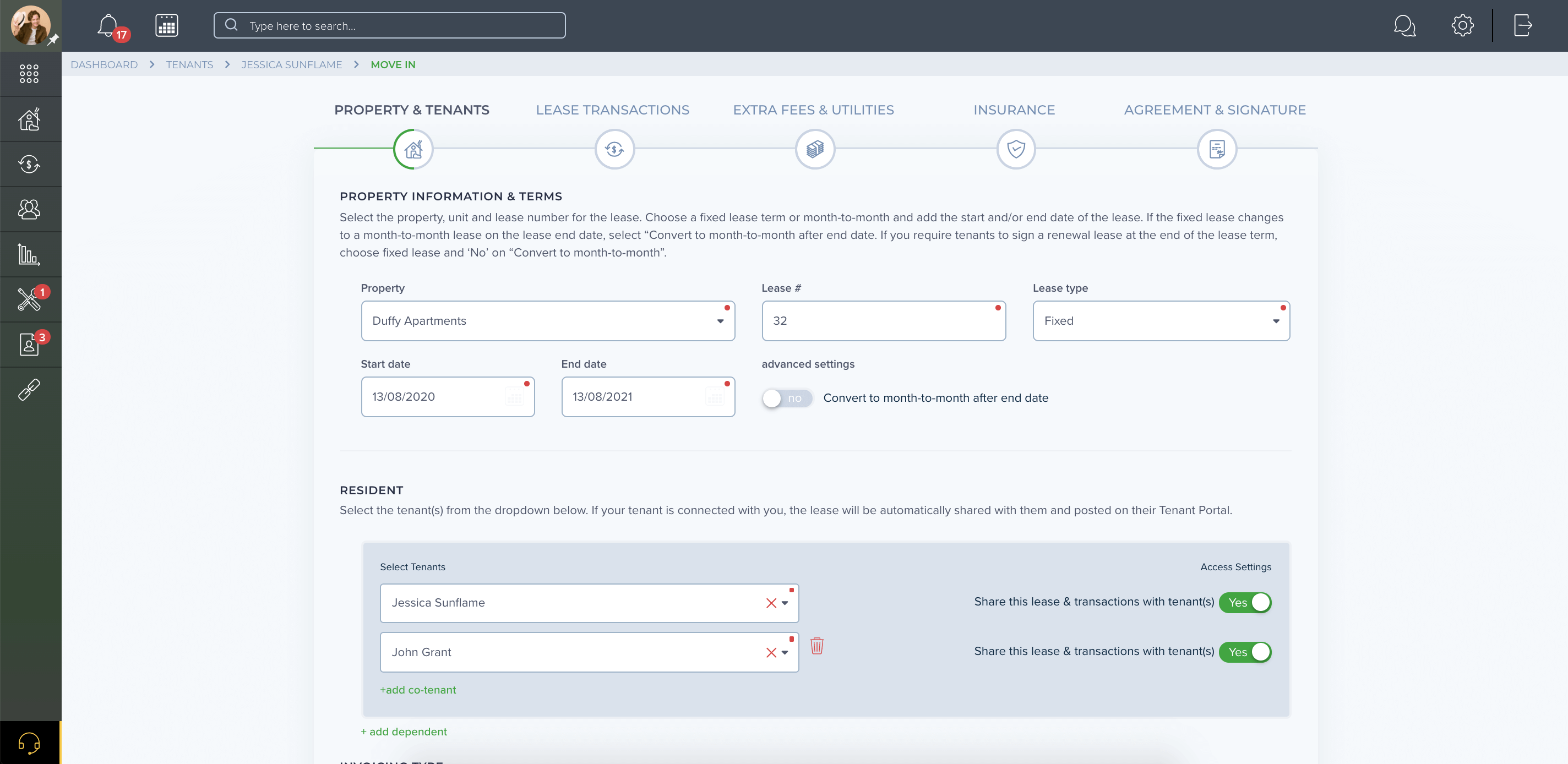
Task: Open the accounting dollar icon in sidebar
Action: (29, 165)
